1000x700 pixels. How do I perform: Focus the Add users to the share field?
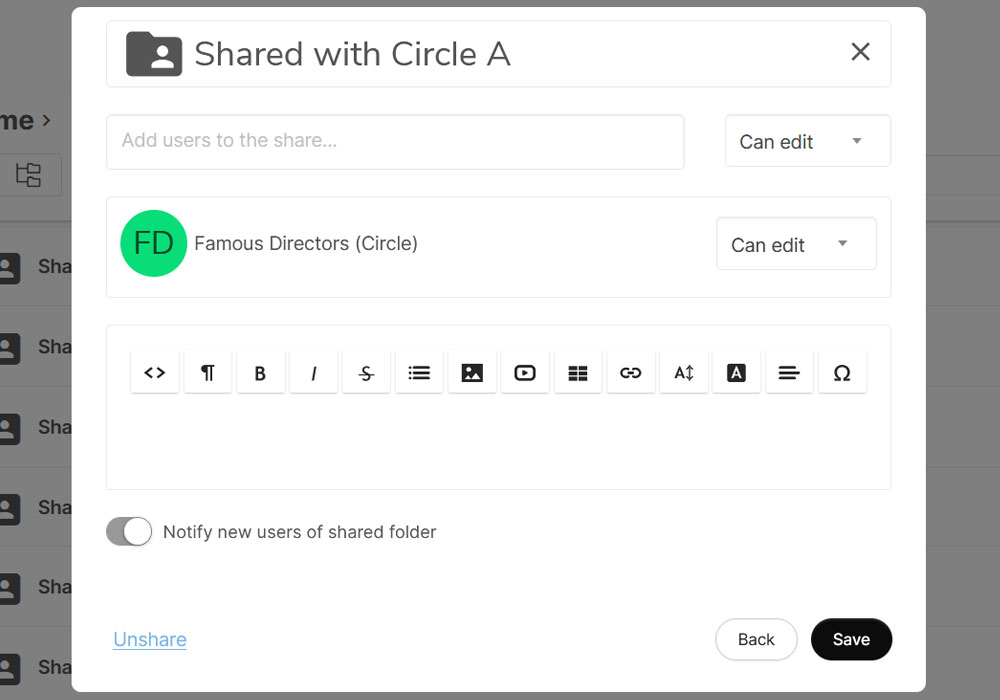pos(395,141)
